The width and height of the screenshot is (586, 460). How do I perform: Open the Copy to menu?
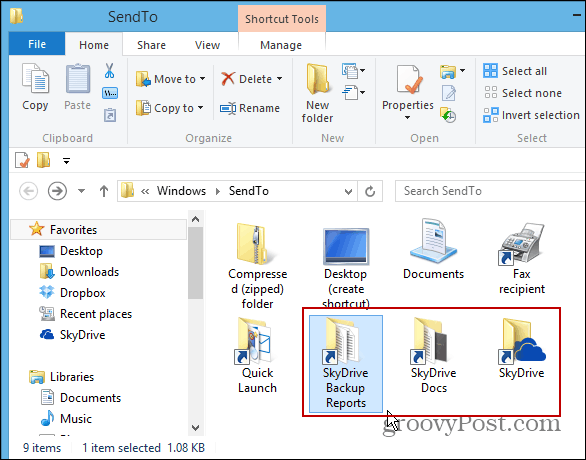pyautogui.click(x=170, y=108)
